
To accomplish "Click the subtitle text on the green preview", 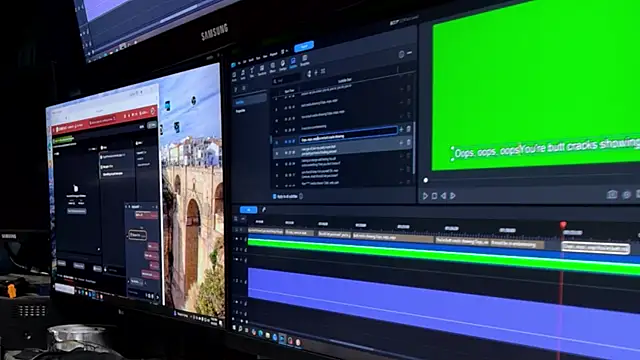I will point(547,148).
